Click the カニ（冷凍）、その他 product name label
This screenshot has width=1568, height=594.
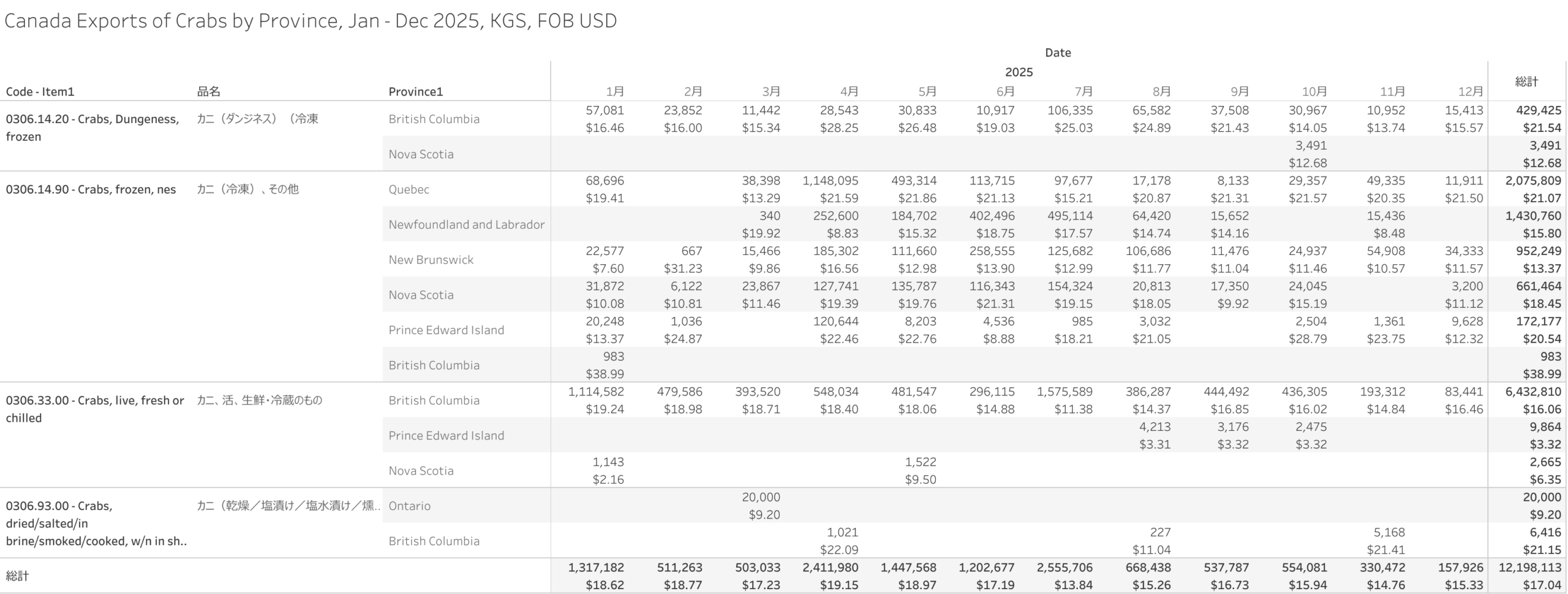coord(247,189)
